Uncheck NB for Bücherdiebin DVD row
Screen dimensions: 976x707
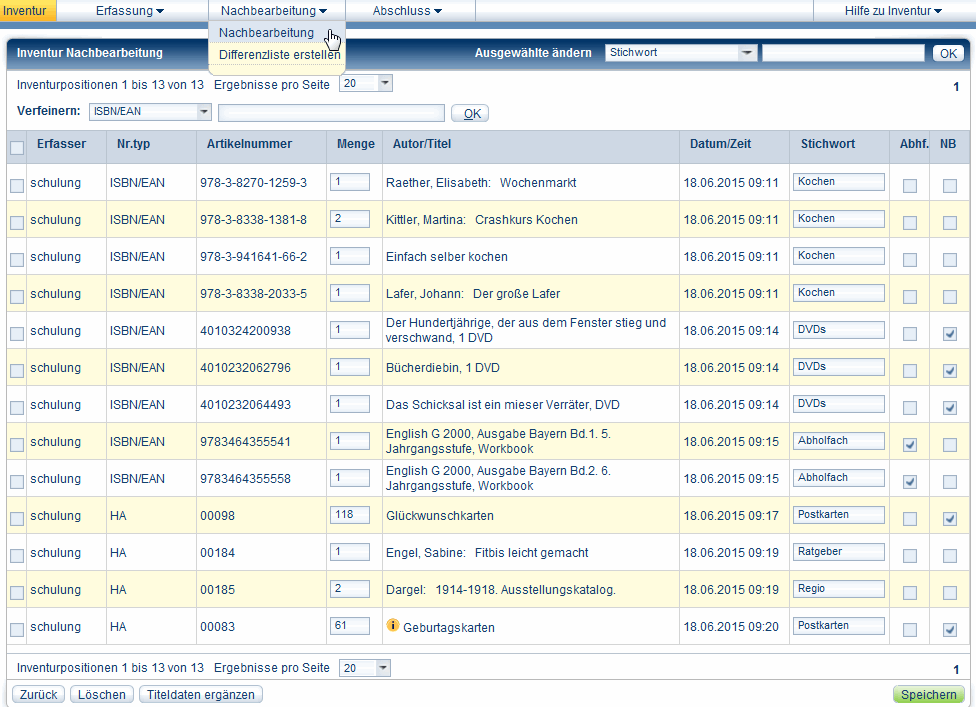[949, 371]
